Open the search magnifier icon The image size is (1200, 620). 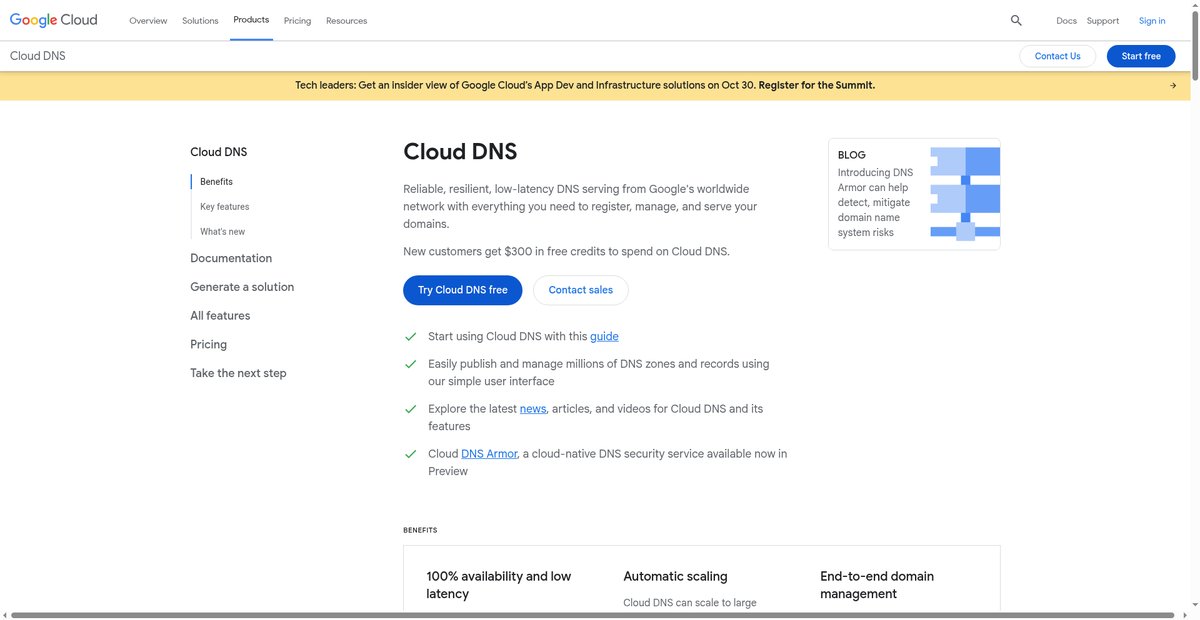(1016, 20)
